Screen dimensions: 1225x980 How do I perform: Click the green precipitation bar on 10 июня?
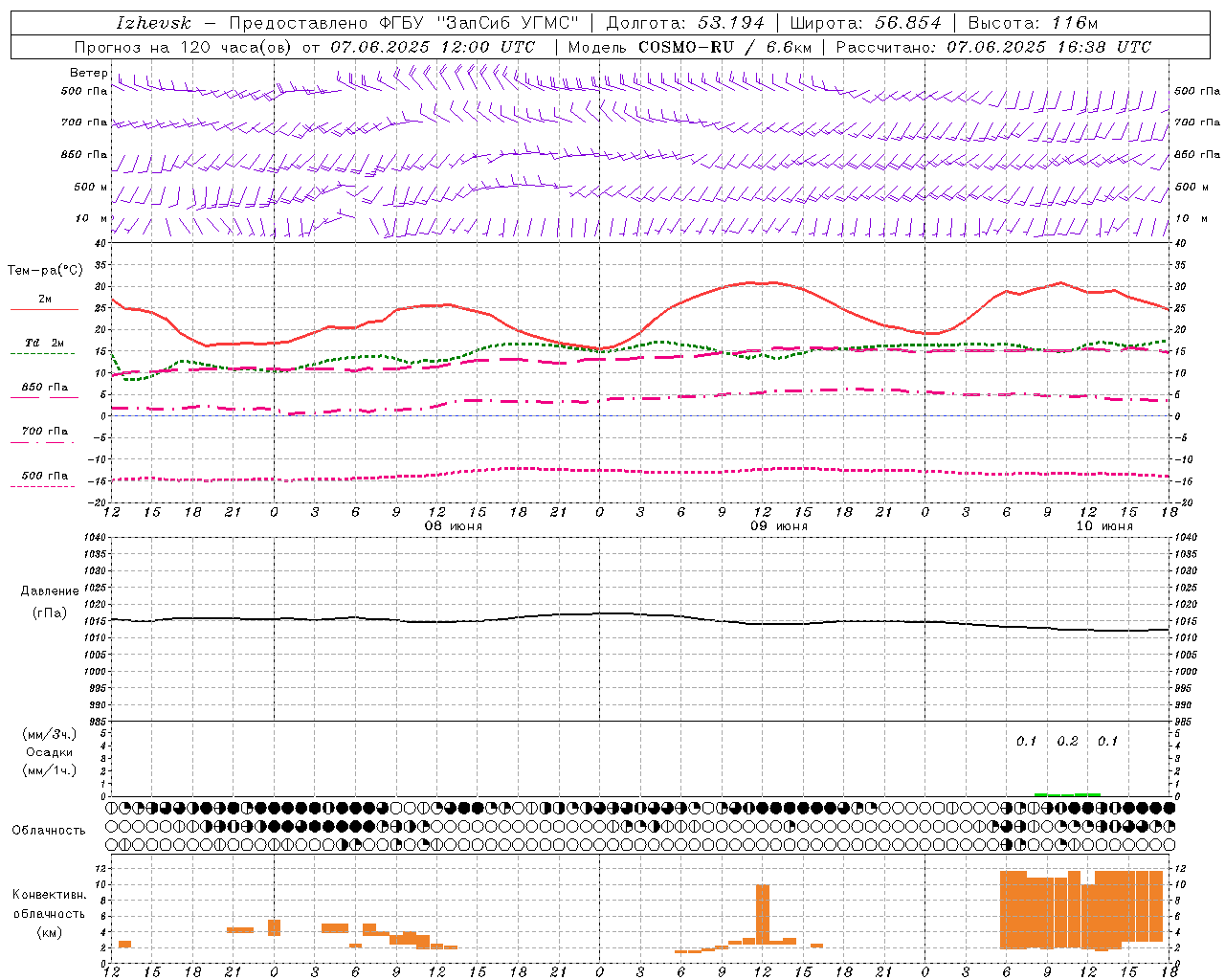(x=1067, y=794)
